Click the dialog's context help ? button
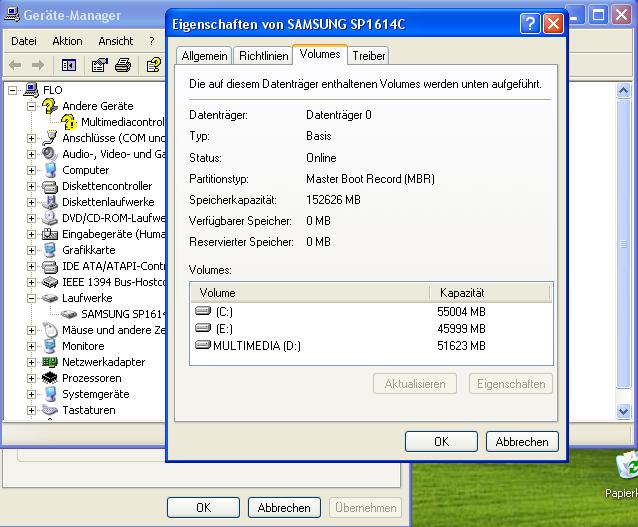This screenshot has width=638, height=527. pyautogui.click(x=530, y=24)
